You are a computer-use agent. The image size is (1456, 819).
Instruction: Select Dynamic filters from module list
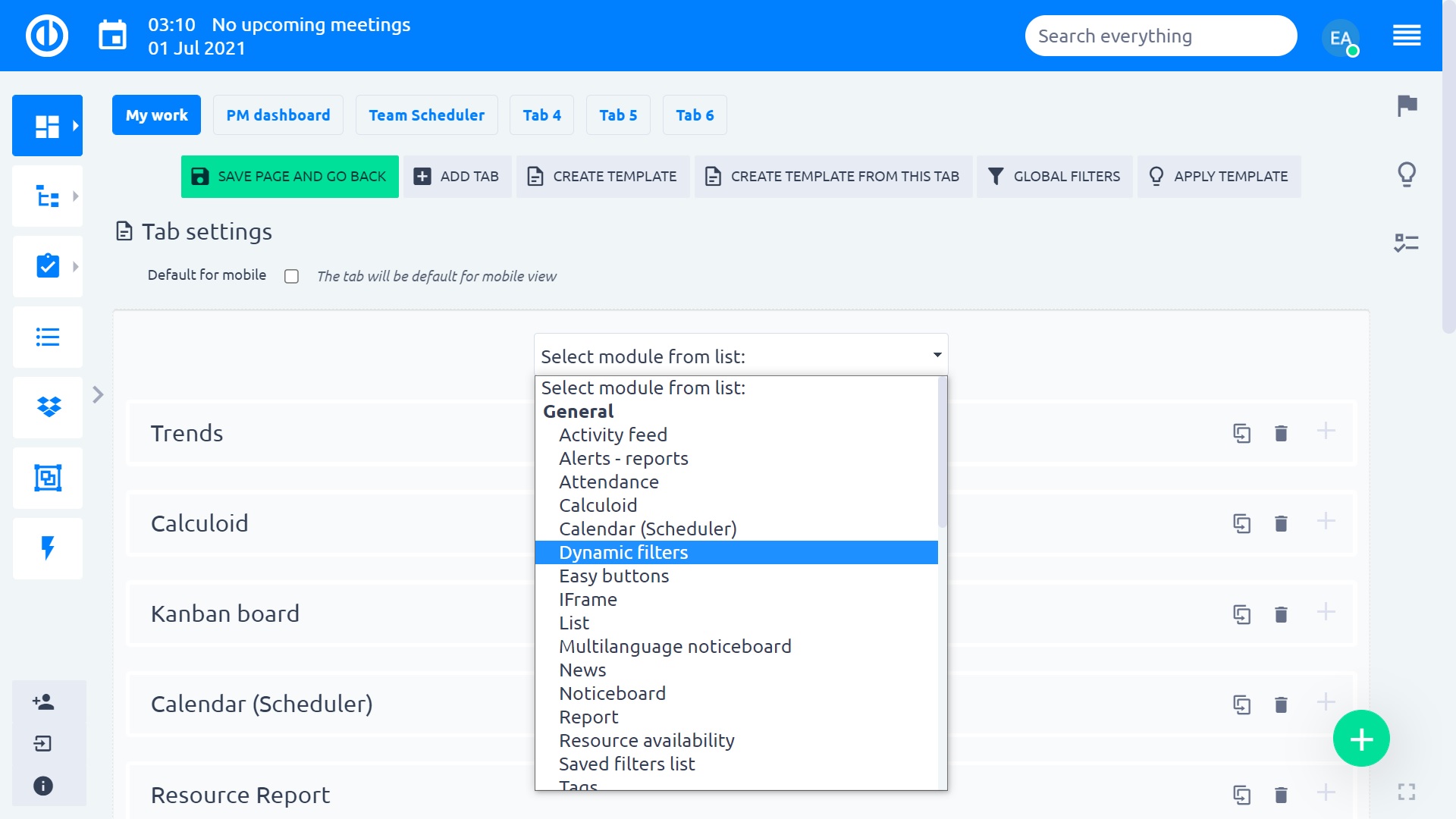623,552
